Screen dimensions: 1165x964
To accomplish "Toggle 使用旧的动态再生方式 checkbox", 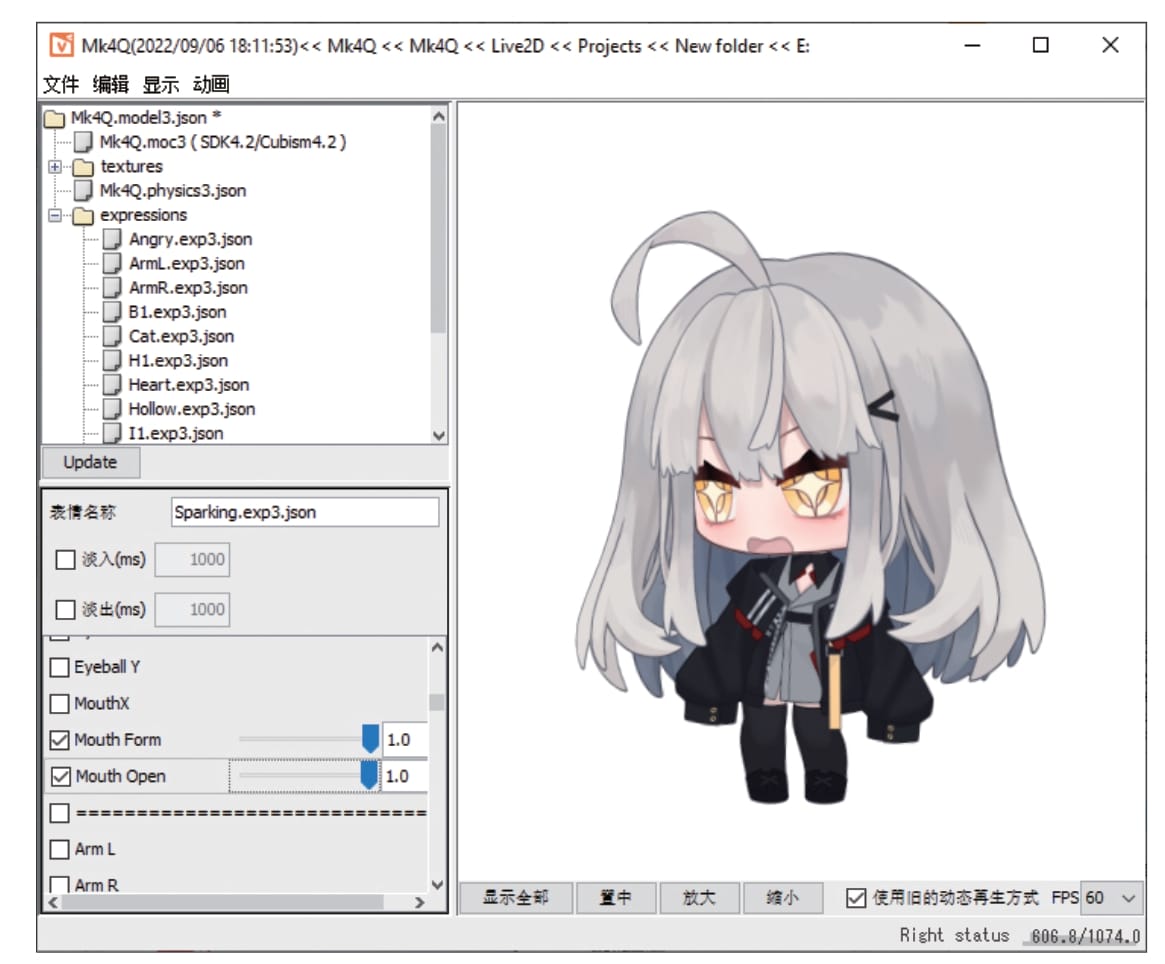I will click(x=856, y=899).
